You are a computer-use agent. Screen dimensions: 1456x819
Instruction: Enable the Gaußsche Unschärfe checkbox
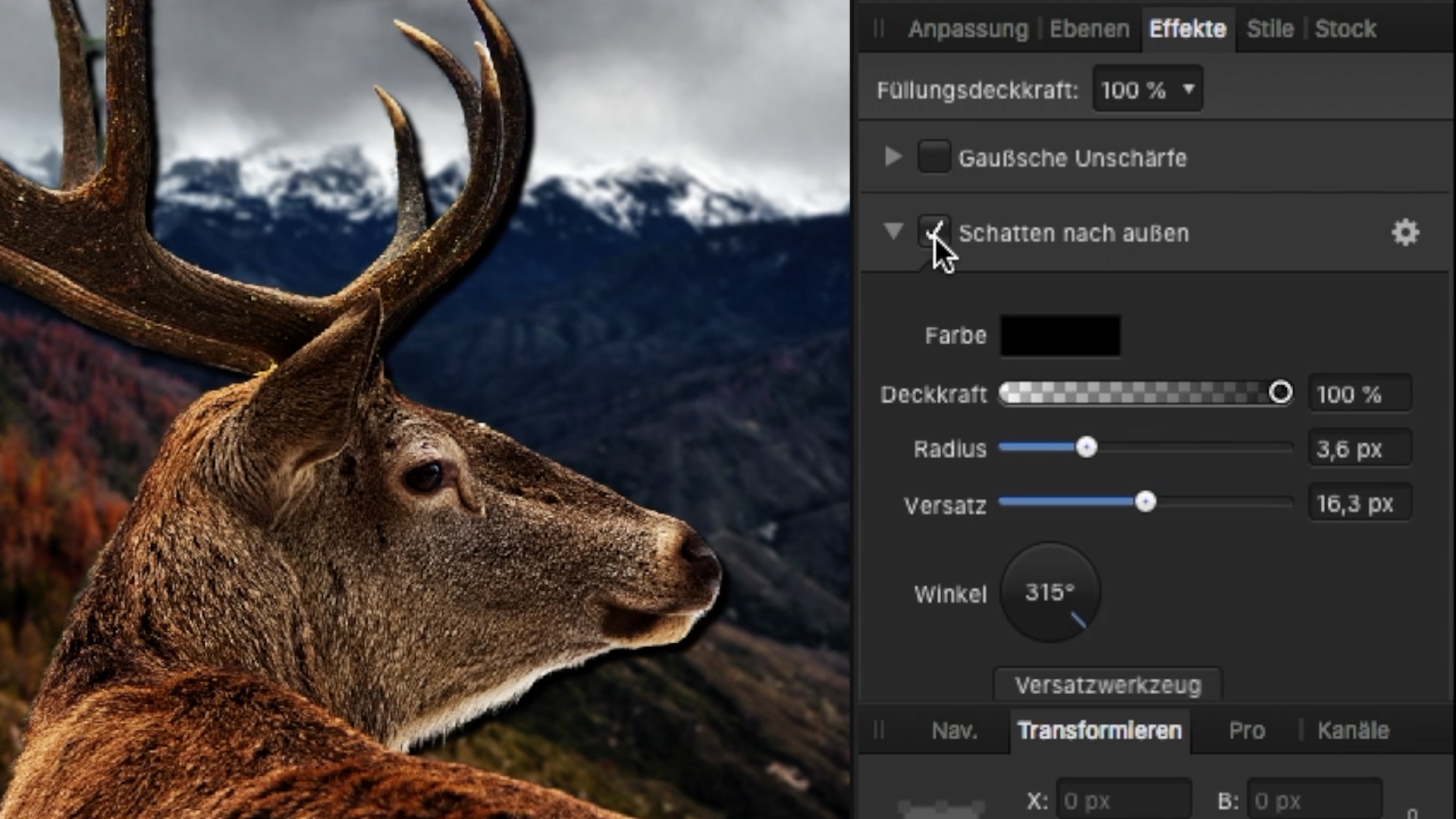tap(934, 157)
